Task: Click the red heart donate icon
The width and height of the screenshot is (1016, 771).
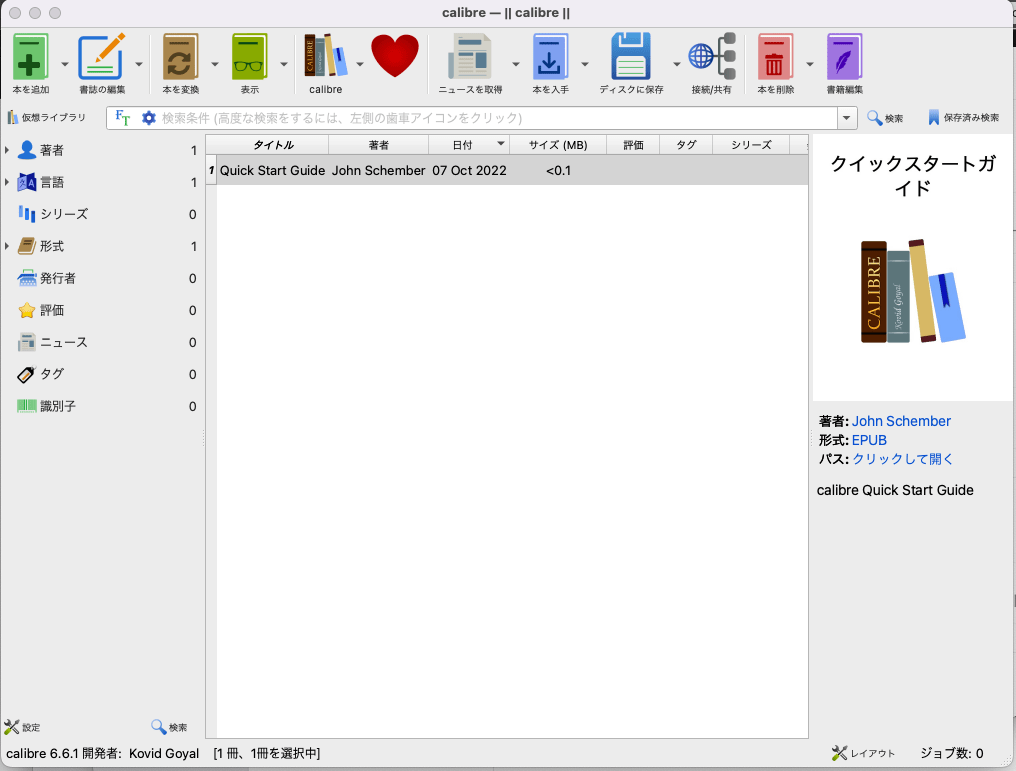Action: (x=395, y=56)
